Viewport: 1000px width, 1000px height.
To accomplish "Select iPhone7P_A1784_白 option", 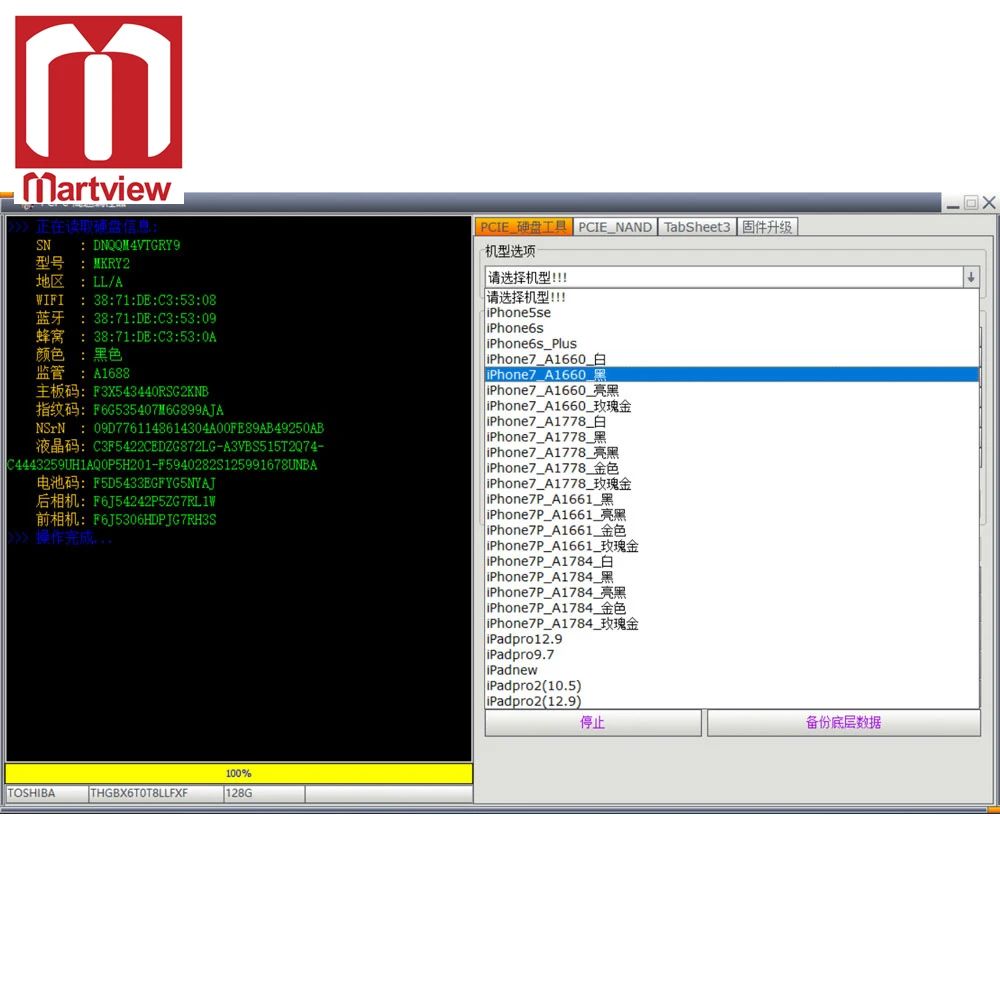I will (732, 561).
